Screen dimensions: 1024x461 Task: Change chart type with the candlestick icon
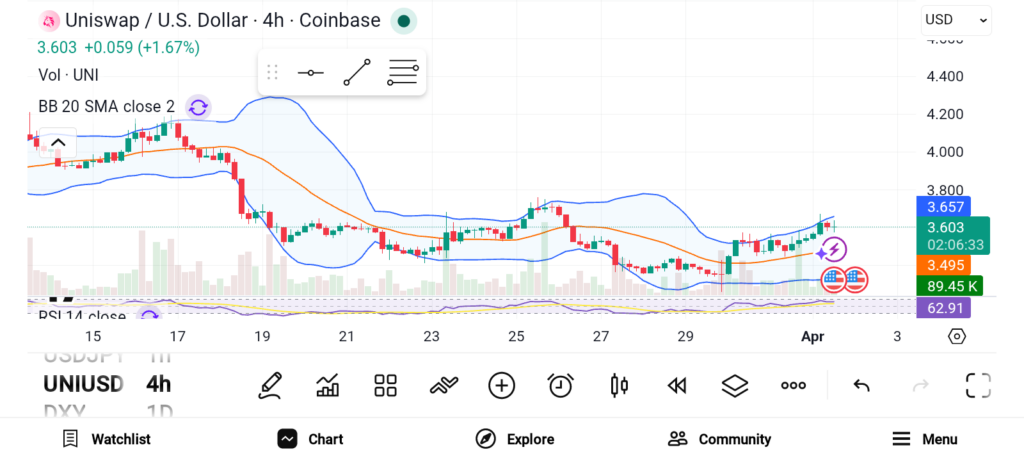pos(619,385)
